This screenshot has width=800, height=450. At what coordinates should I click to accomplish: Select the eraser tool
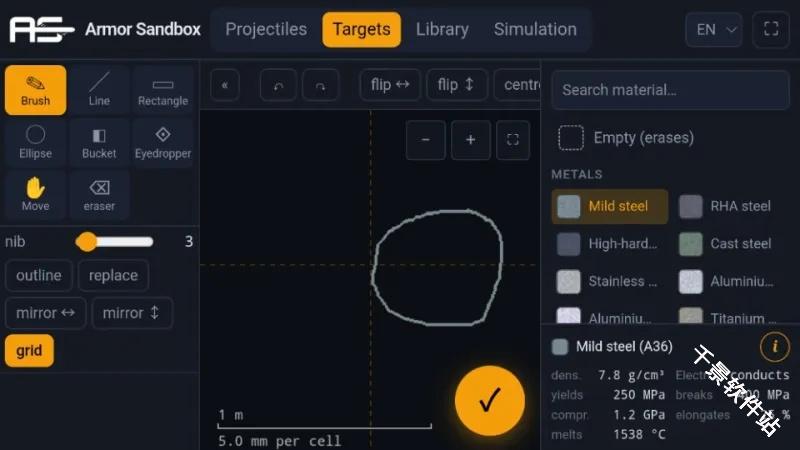click(x=99, y=195)
